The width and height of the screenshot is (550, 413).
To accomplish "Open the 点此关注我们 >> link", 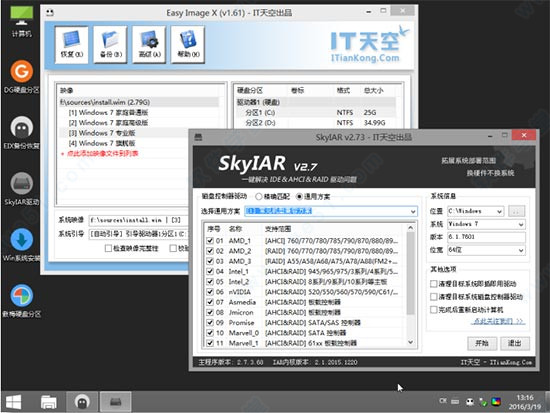I will point(498,321).
